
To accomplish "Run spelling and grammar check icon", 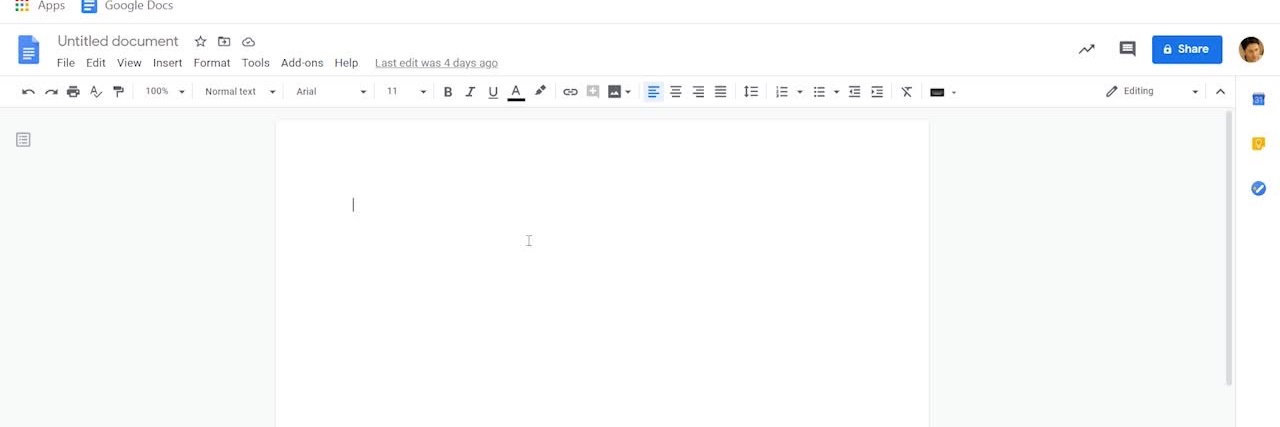I will [96, 92].
